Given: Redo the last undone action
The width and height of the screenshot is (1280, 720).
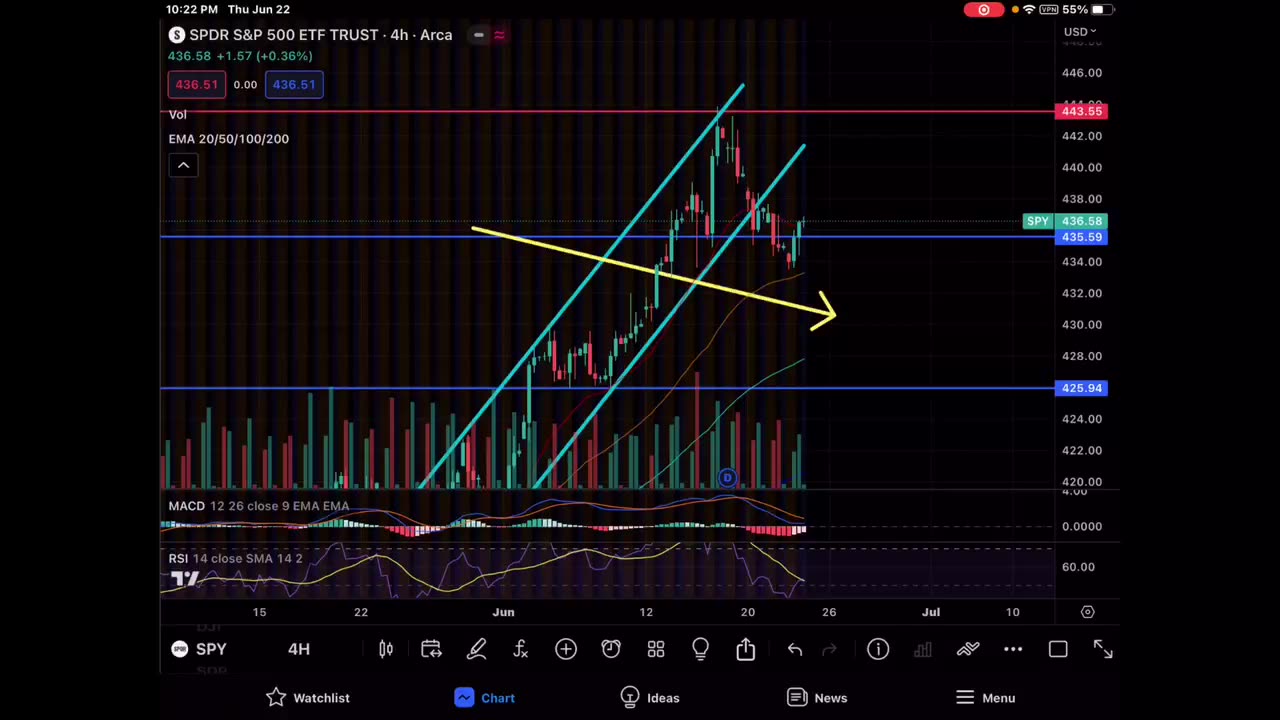Looking at the screenshot, I should (x=829, y=650).
